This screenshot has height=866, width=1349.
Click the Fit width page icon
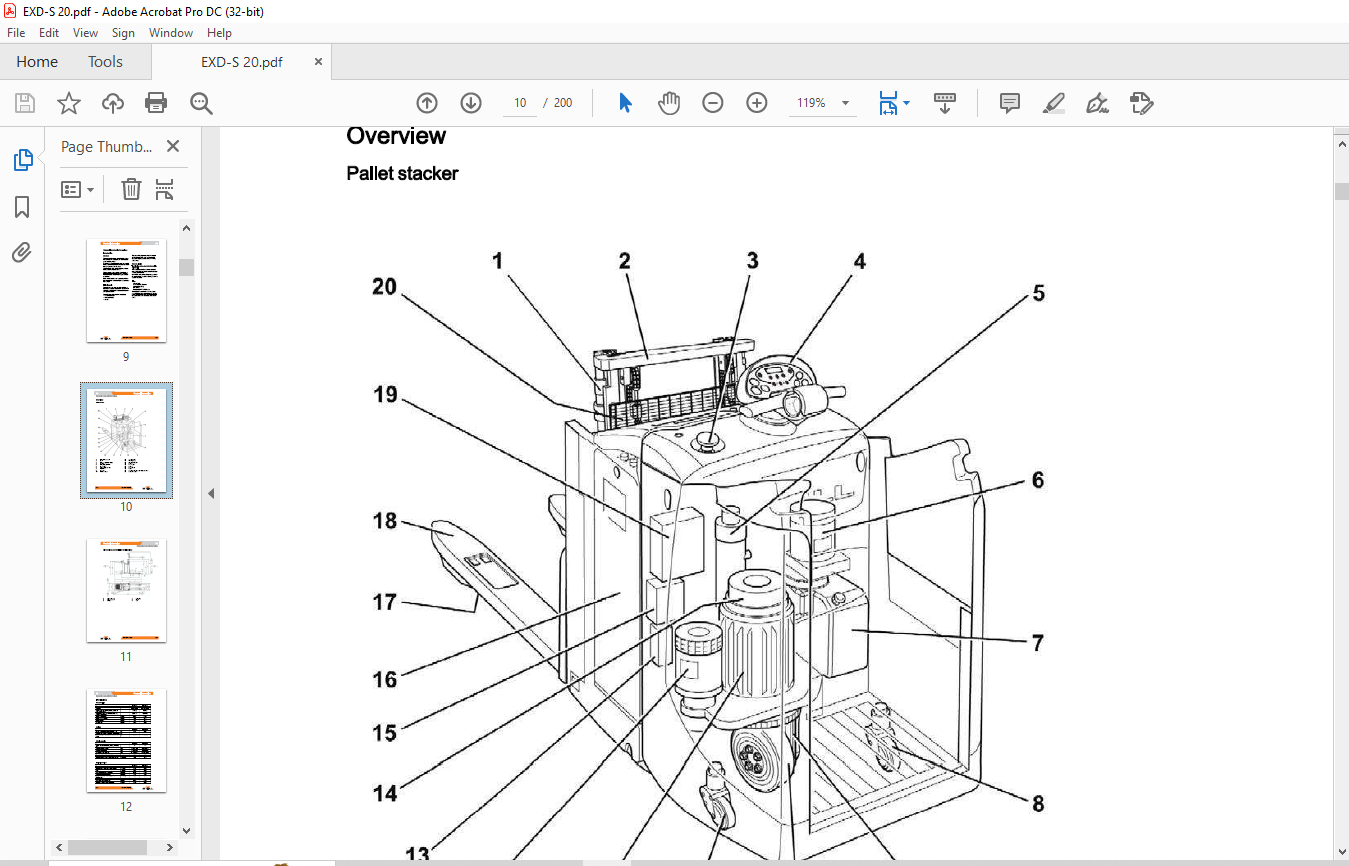pyautogui.click(x=888, y=103)
